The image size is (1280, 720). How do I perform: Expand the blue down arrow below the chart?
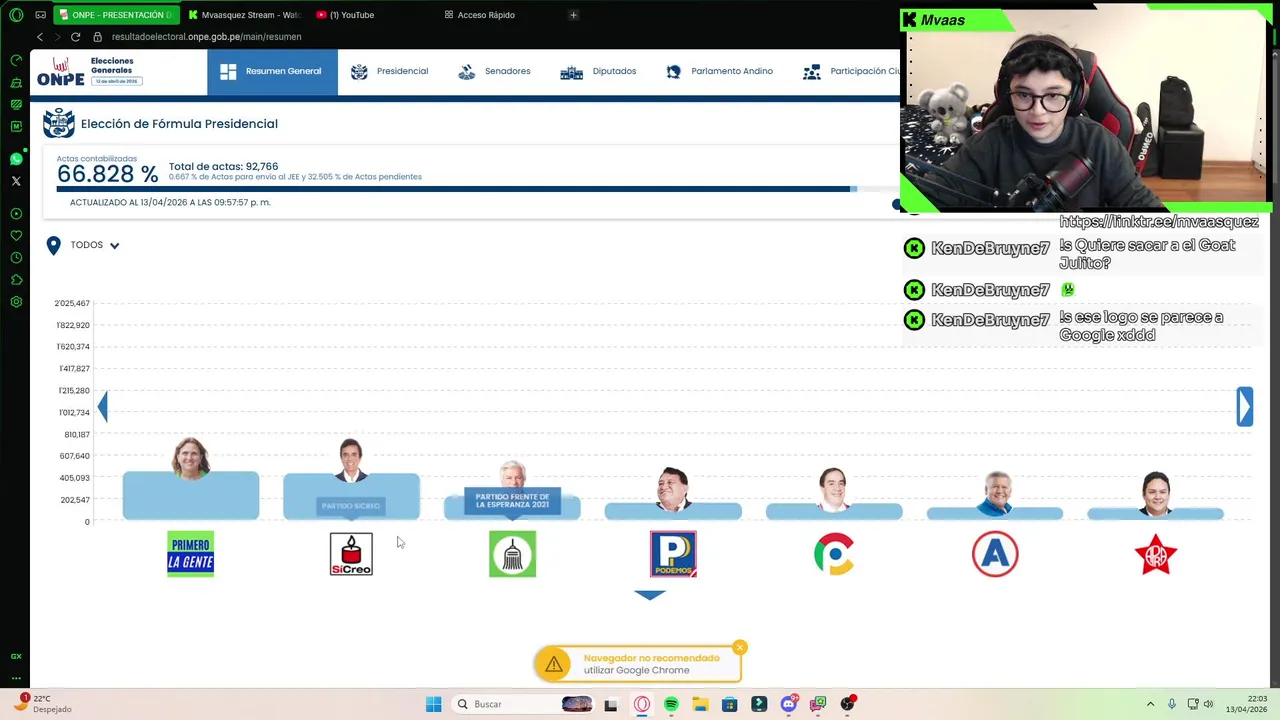pos(650,595)
